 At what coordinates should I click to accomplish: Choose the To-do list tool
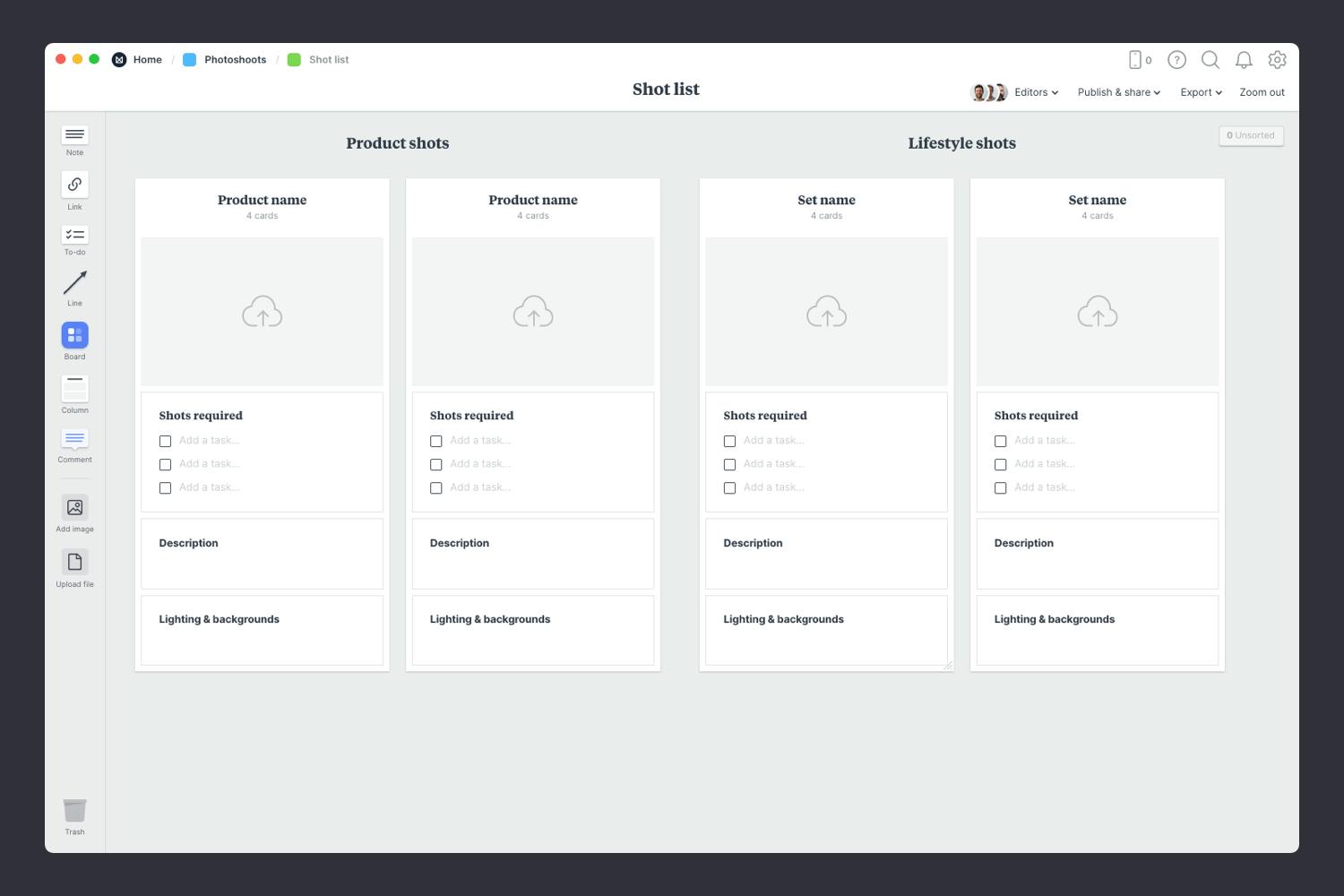click(74, 236)
